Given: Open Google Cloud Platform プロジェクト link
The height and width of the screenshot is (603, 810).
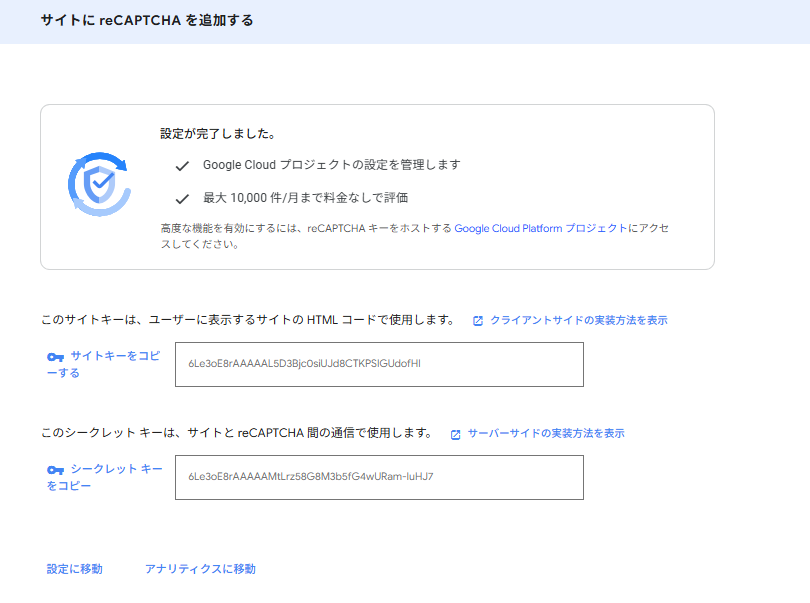Looking at the screenshot, I should [x=540, y=228].
